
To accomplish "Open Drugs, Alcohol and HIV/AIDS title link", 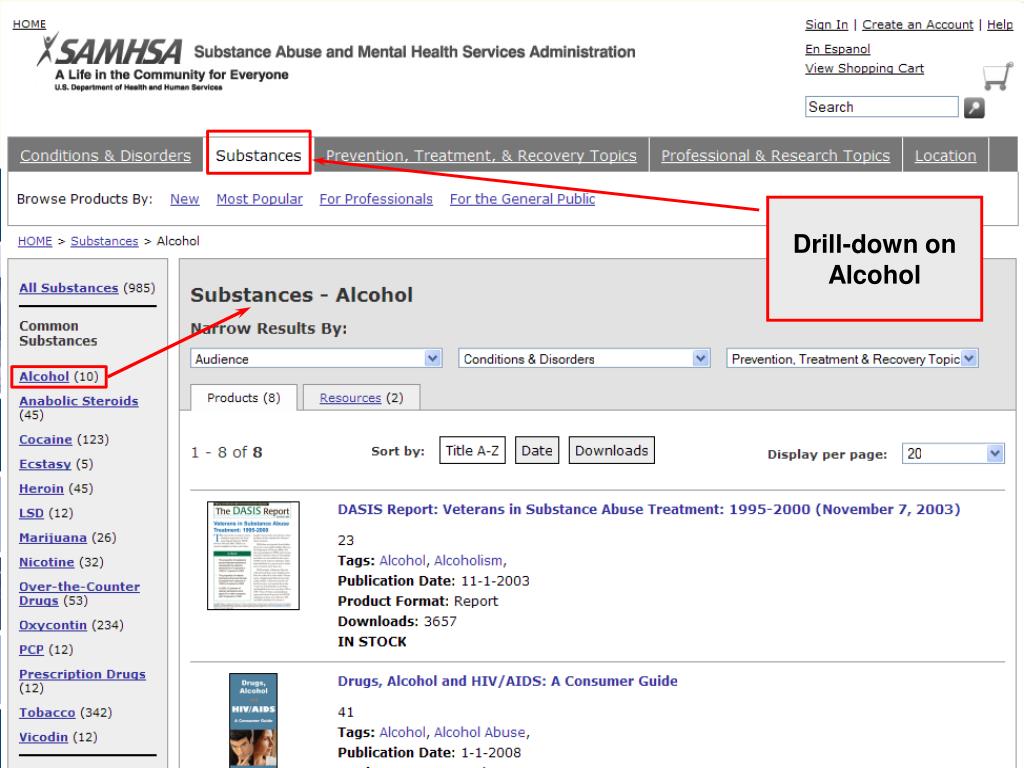I will tap(507, 681).
